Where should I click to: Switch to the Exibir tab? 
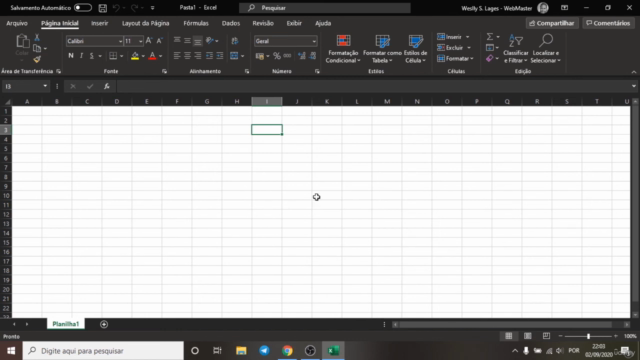pyautogui.click(x=294, y=23)
